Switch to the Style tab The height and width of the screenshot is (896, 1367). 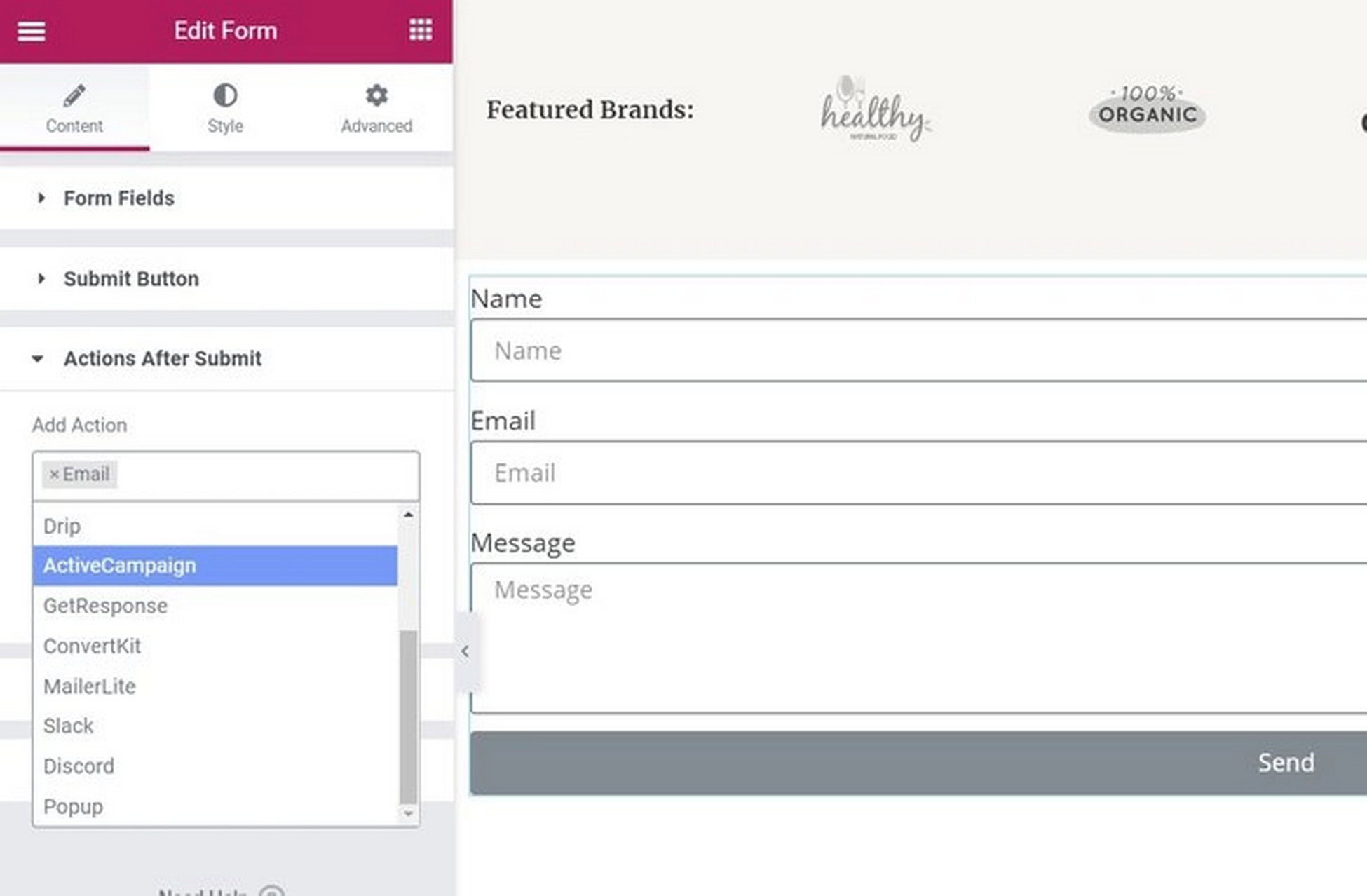pos(225,107)
